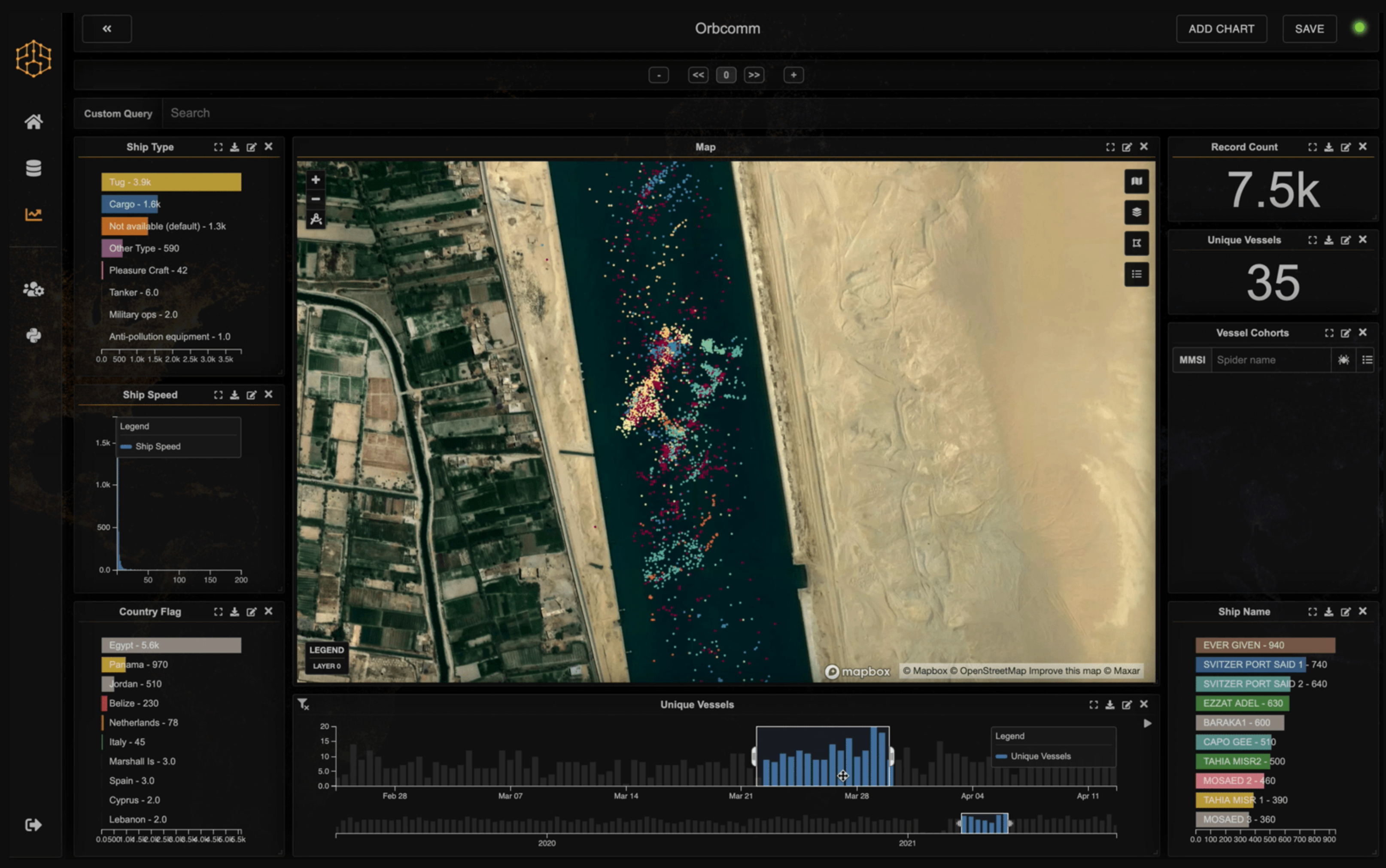Edit the Ship Type chart

pyautogui.click(x=252, y=147)
